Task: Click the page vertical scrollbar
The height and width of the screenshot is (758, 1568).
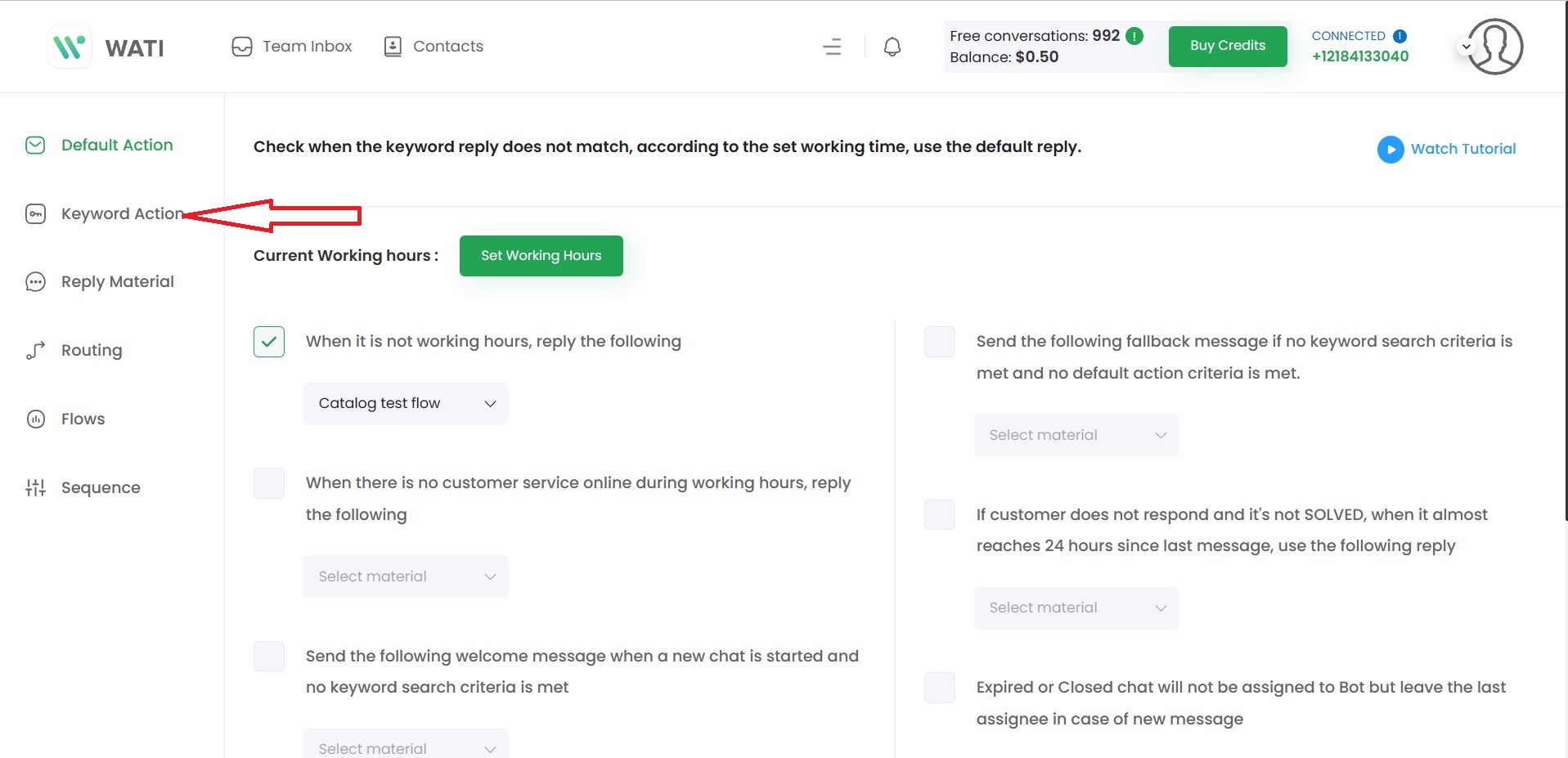Action: pos(1566,262)
